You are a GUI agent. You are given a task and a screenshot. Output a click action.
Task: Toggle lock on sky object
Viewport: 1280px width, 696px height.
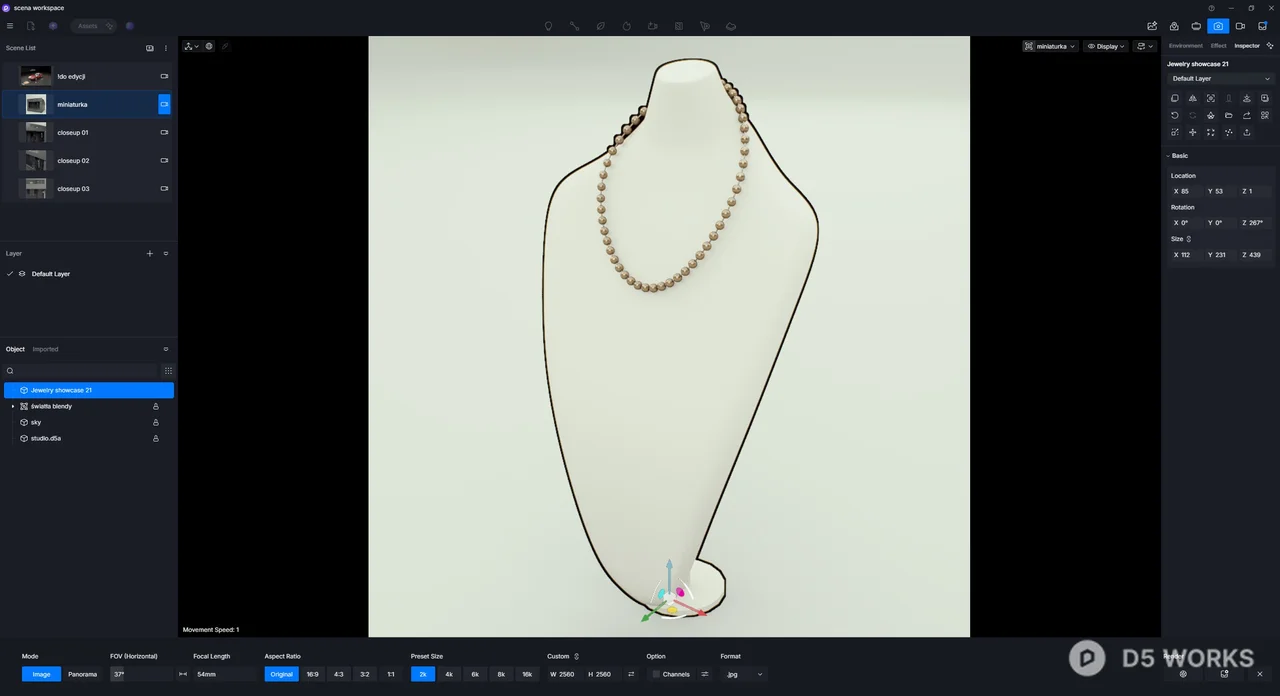(x=156, y=422)
